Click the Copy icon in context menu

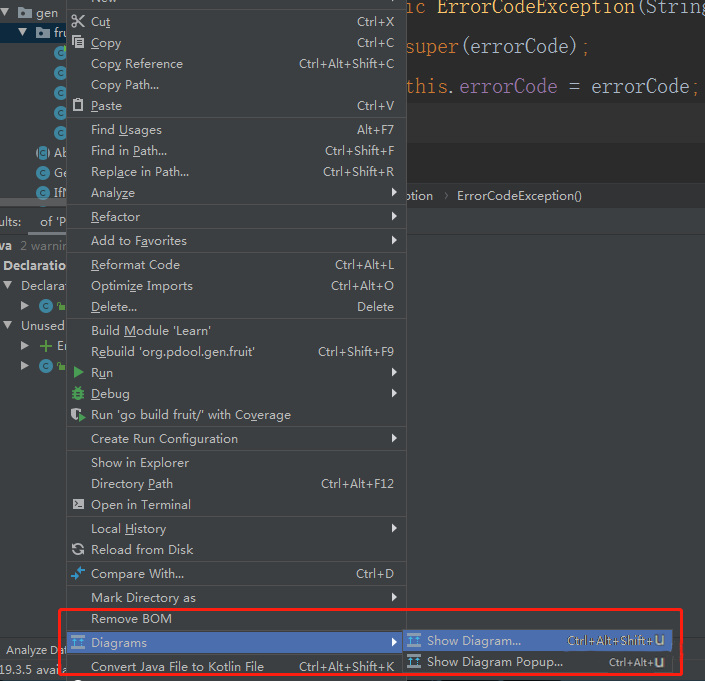click(x=78, y=43)
